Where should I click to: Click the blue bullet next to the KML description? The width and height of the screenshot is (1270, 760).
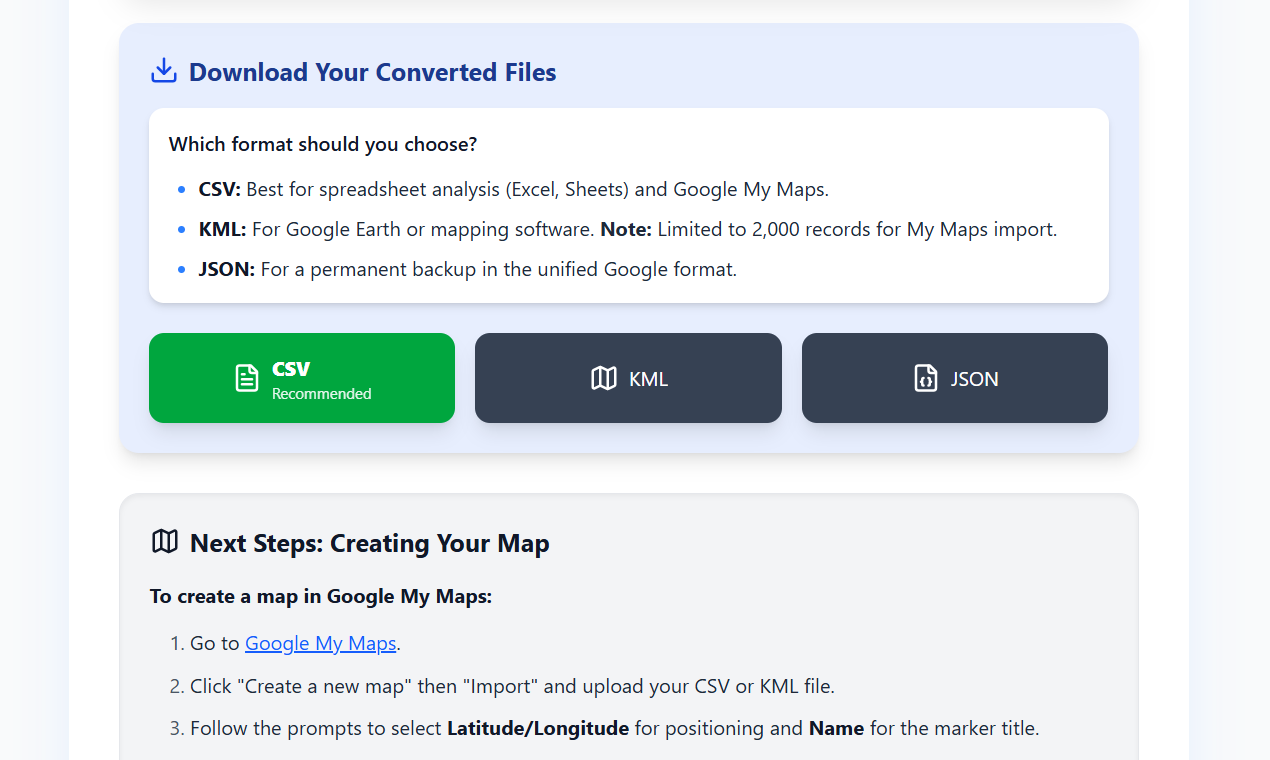180,229
